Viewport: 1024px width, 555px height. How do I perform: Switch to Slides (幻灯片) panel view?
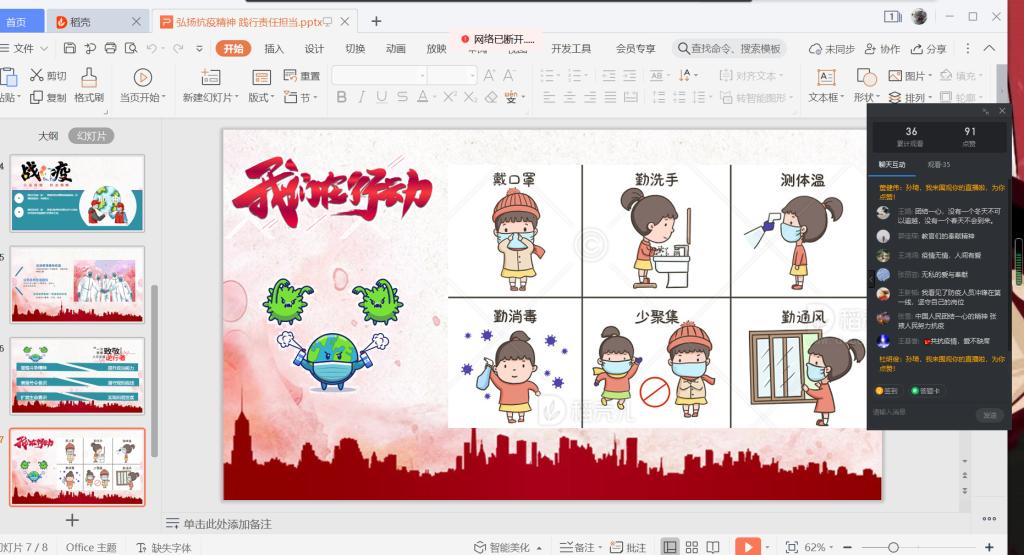[91, 136]
